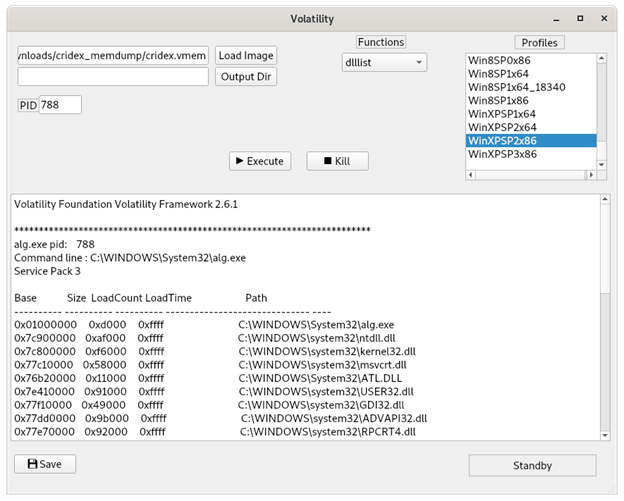Click profiles list scroll left arrow
The height and width of the screenshot is (501, 624).
(471, 175)
